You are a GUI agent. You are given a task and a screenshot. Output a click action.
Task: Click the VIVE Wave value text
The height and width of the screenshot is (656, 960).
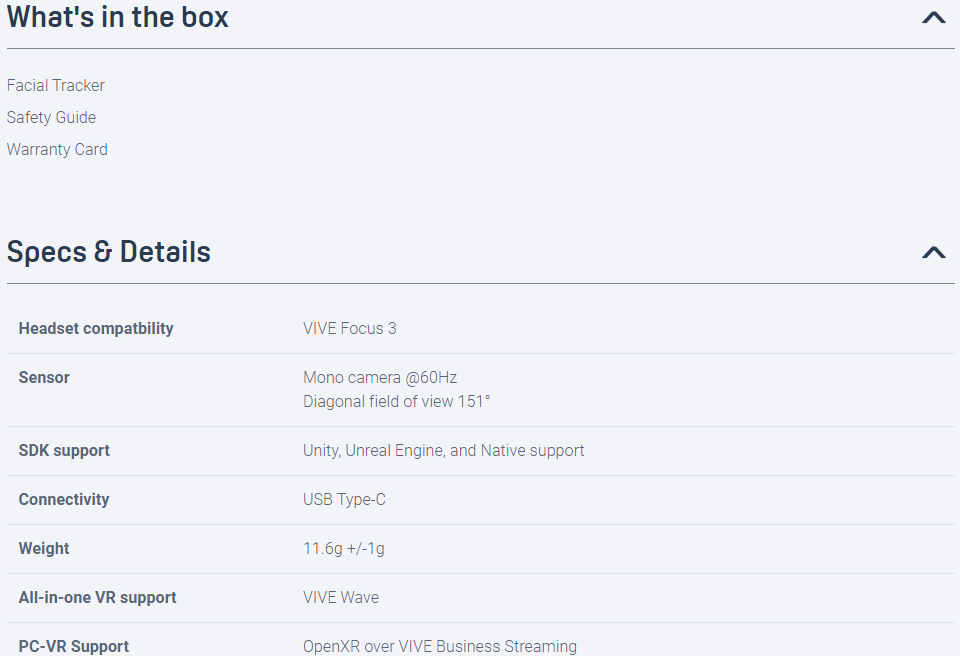[341, 598]
